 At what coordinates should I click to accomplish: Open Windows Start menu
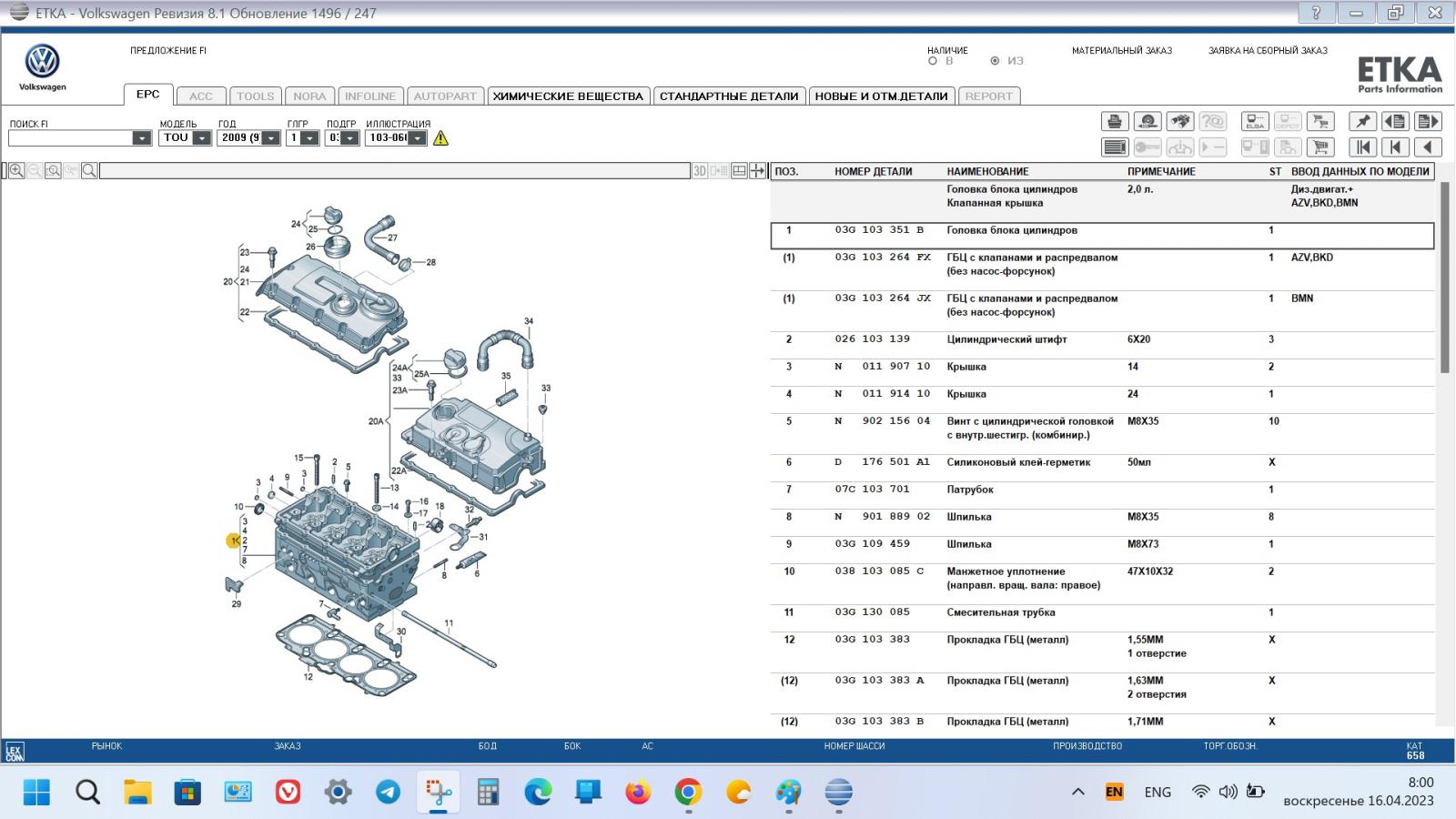pos(36,792)
